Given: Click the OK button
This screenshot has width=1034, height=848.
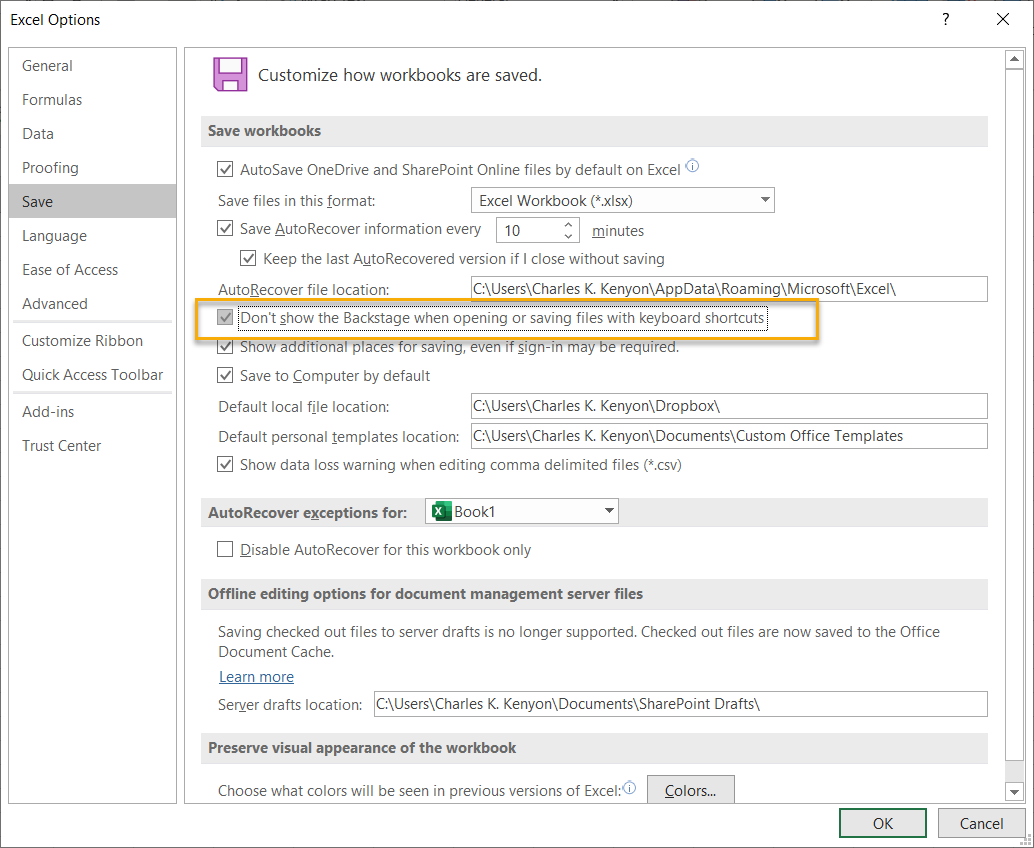Looking at the screenshot, I should (x=882, y=823).
